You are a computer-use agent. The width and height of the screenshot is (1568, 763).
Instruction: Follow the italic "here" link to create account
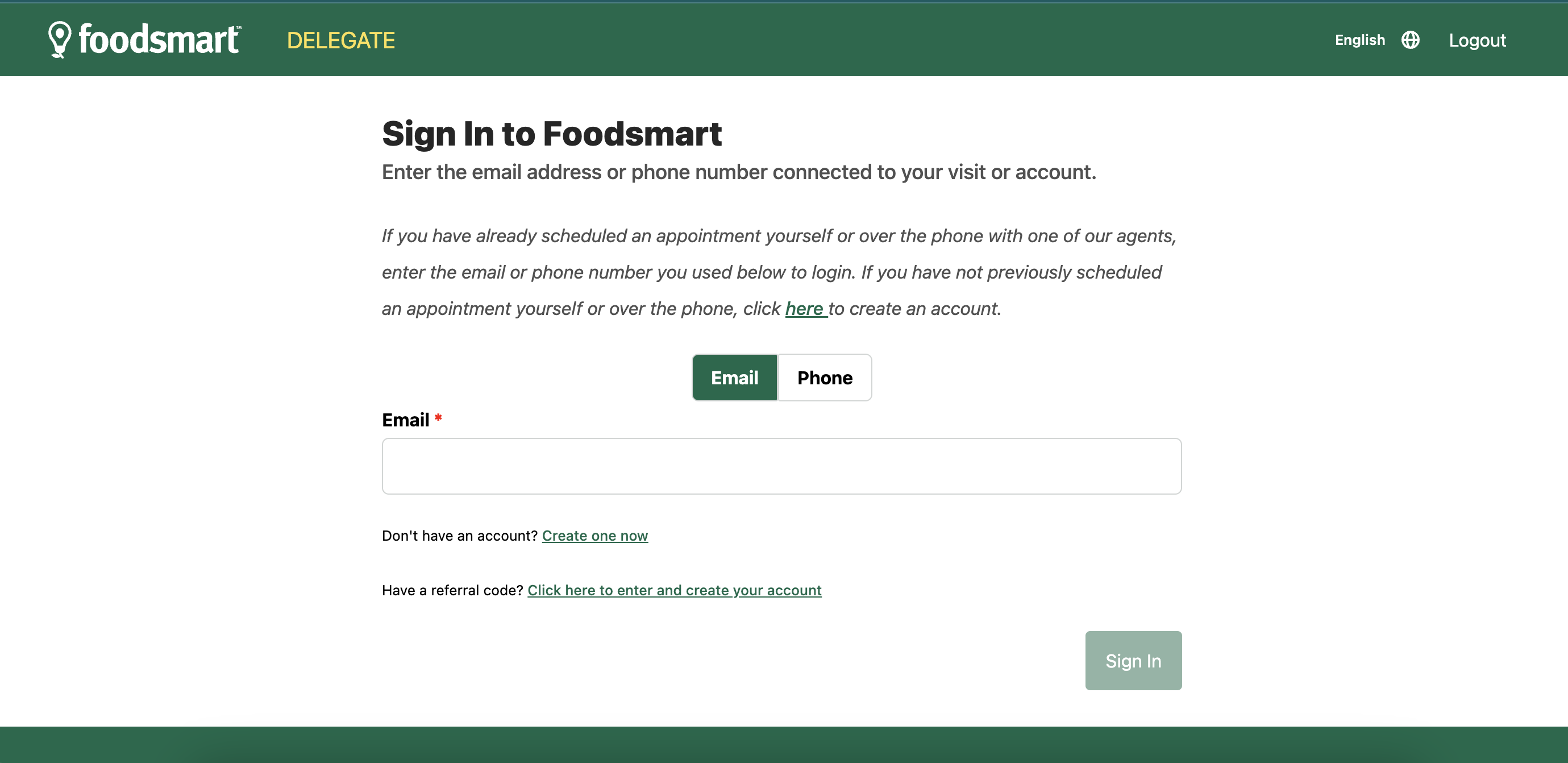point(805,309)
